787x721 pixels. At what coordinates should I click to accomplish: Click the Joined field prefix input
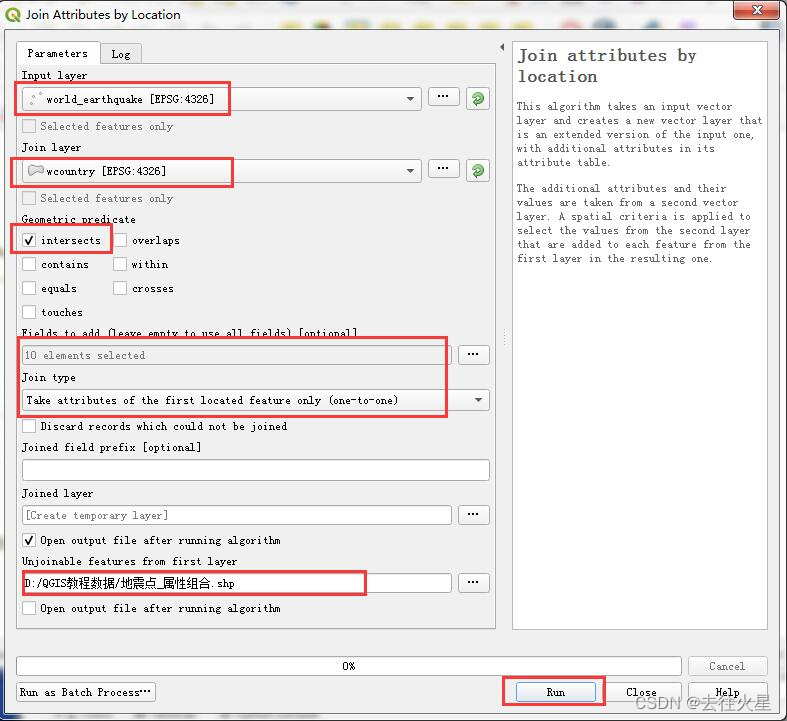tap(255, 470)
